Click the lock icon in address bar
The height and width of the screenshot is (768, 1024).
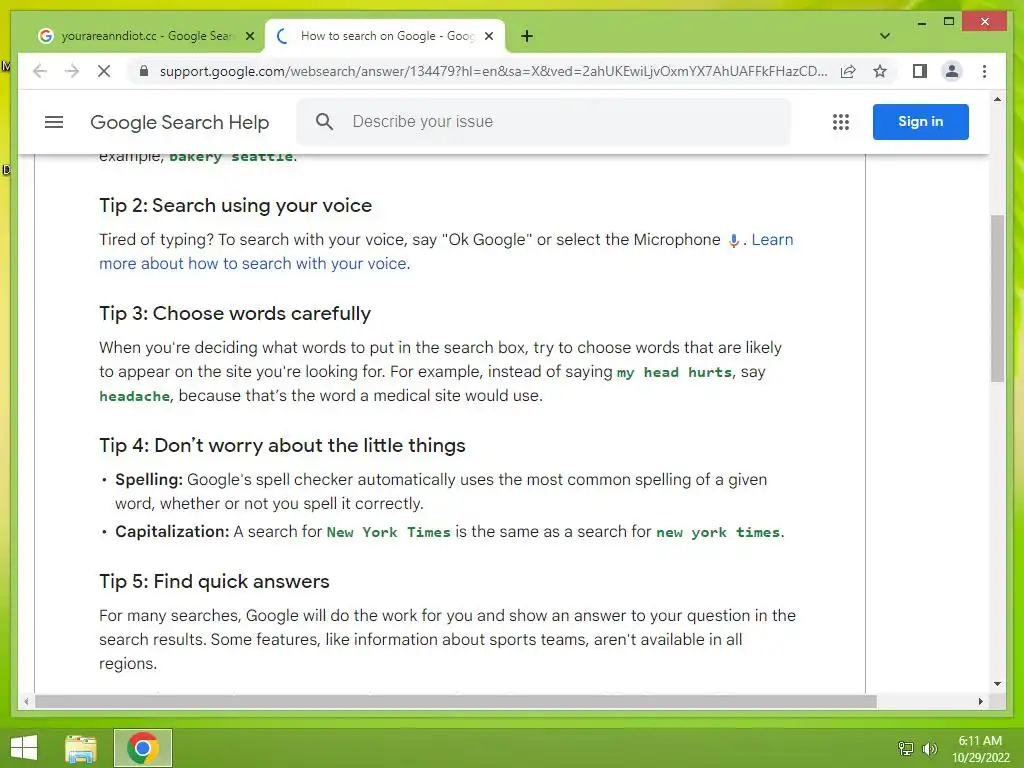click(144, 71)
